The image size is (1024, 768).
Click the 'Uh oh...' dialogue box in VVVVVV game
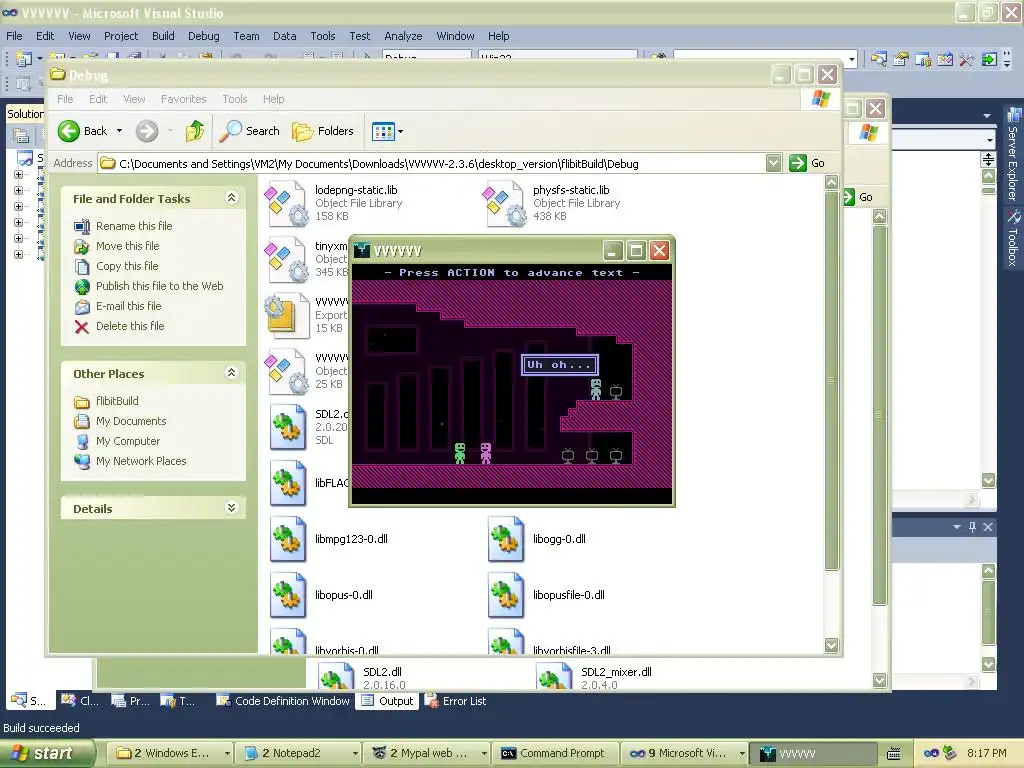click(560, 365)
